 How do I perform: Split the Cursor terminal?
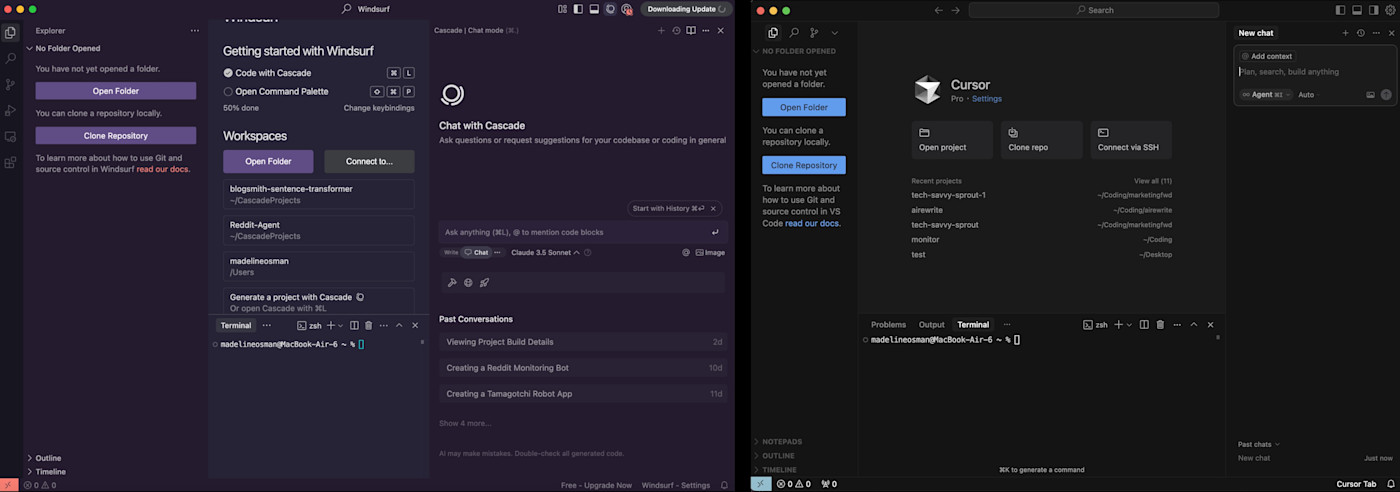1145,324
